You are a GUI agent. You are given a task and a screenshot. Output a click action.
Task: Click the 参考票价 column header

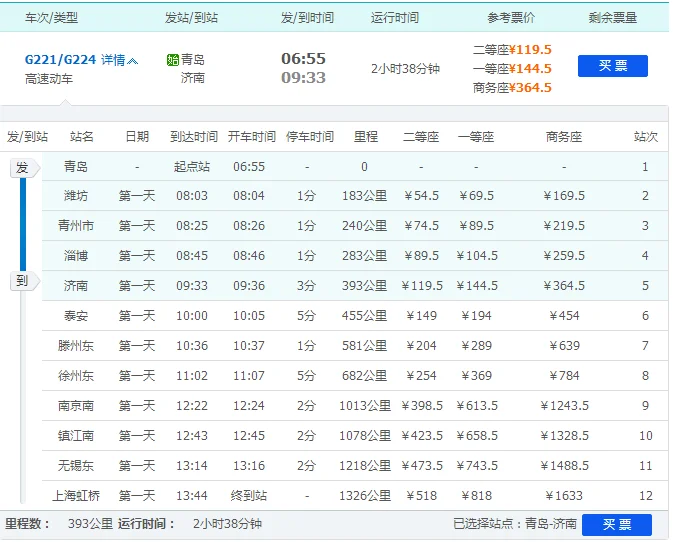(x=511, y=18)
